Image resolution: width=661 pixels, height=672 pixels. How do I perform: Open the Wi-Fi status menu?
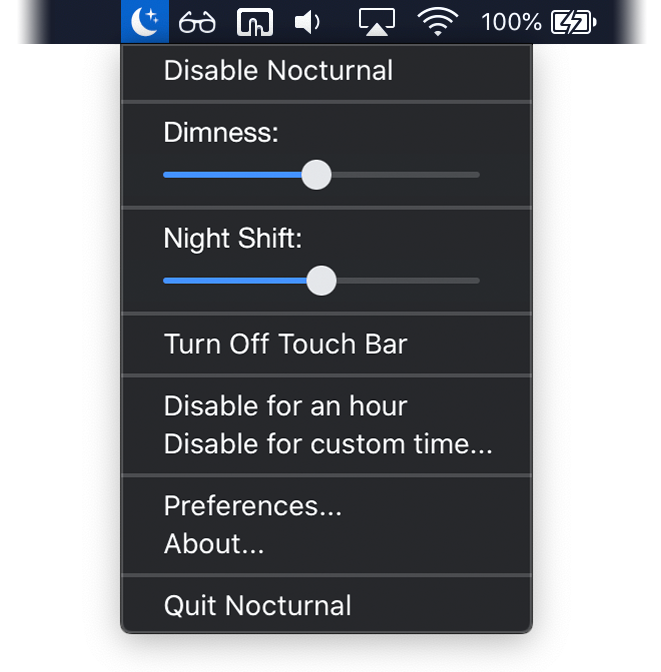(x=437, y=22)
